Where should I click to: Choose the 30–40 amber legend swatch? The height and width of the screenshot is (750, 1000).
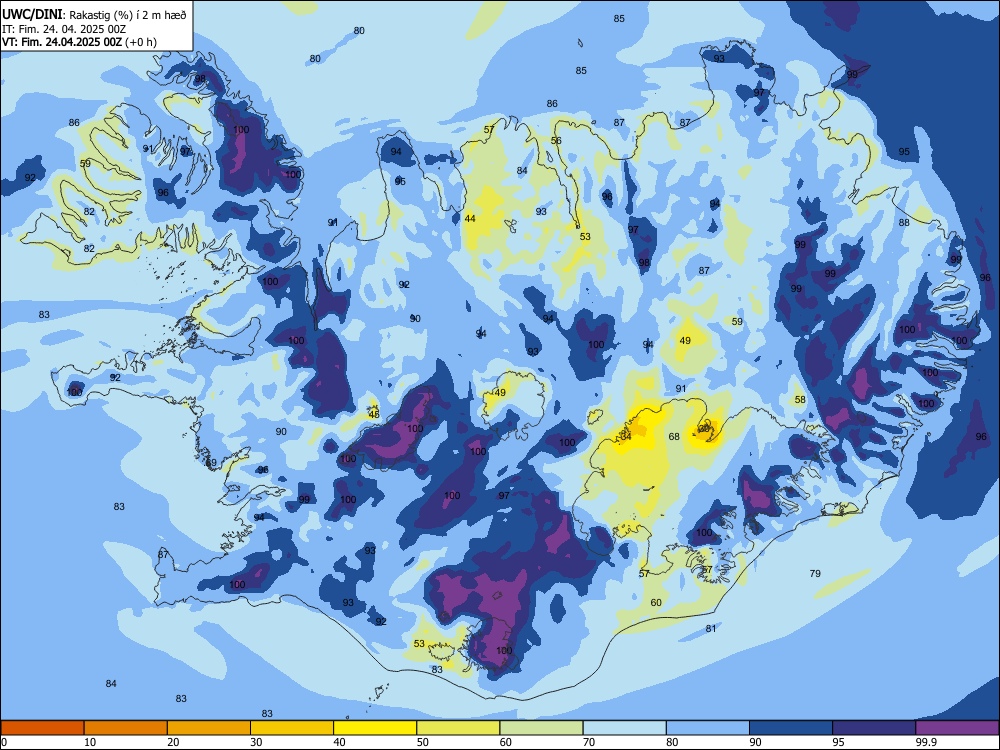click(x=292, y=728)
